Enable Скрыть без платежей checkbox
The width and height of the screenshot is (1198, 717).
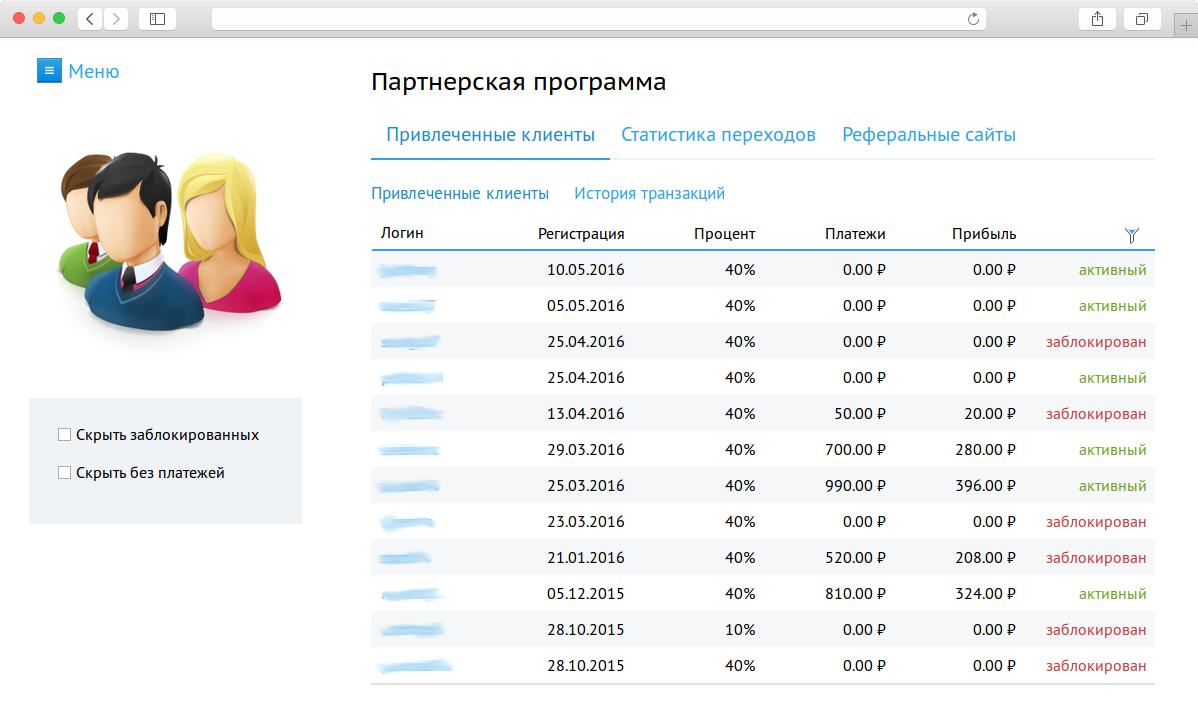pyautogui.click(x=65, y=473)
